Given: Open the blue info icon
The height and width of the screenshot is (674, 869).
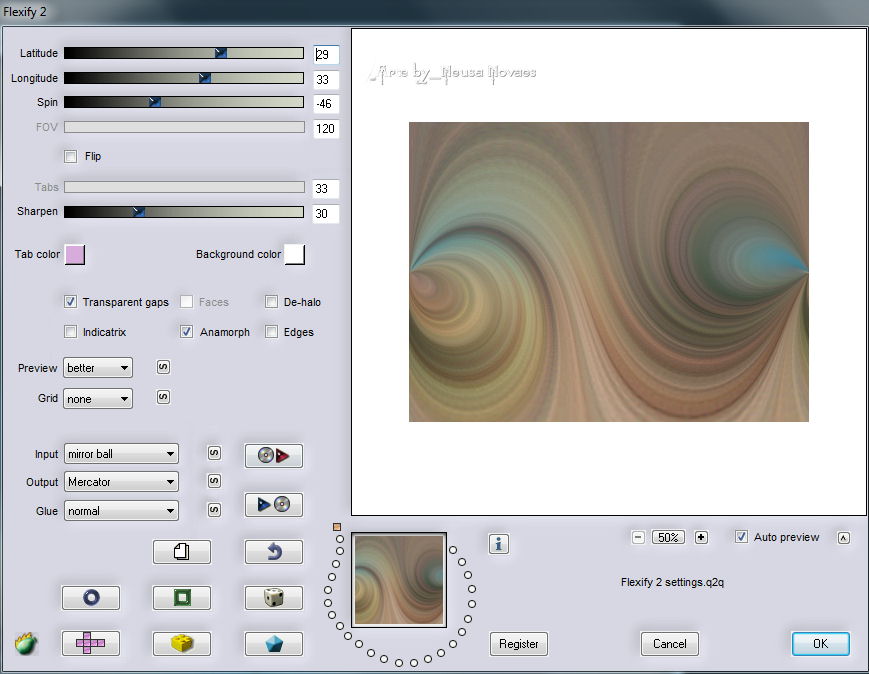Looking at the screenshot, I should click(x=499, y=544).
